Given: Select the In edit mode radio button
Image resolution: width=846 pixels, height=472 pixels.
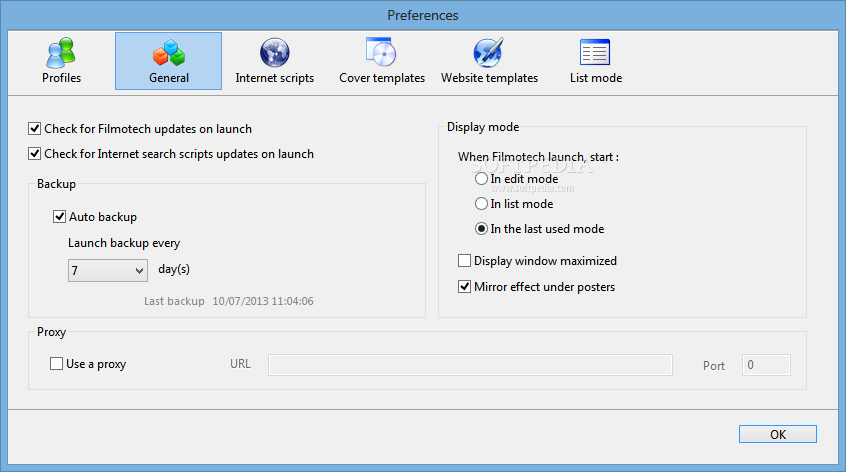Looking at the screenshot, I should click(x=481, y=179).
